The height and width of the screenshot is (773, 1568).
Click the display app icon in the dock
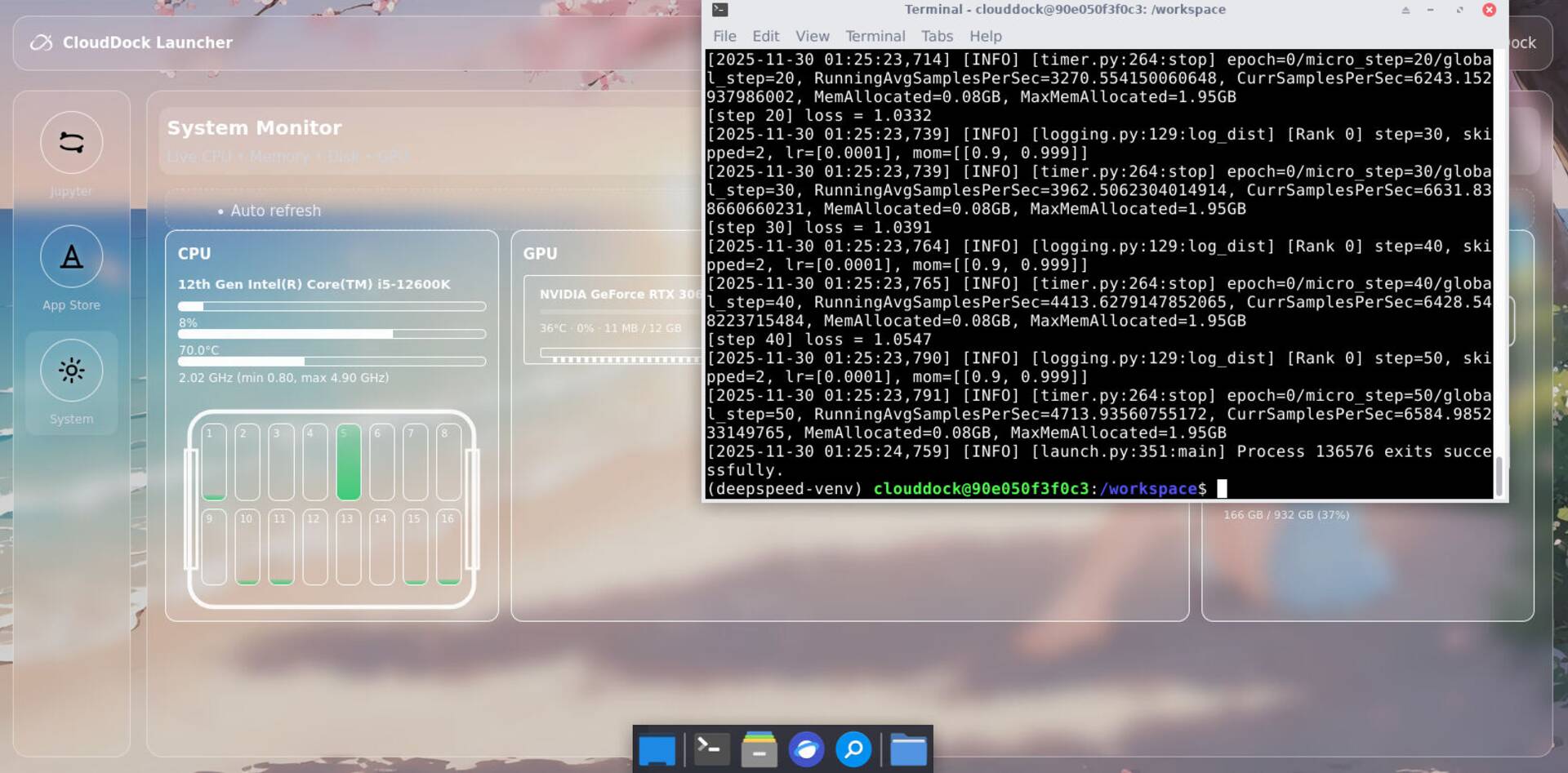pos(658,749)
